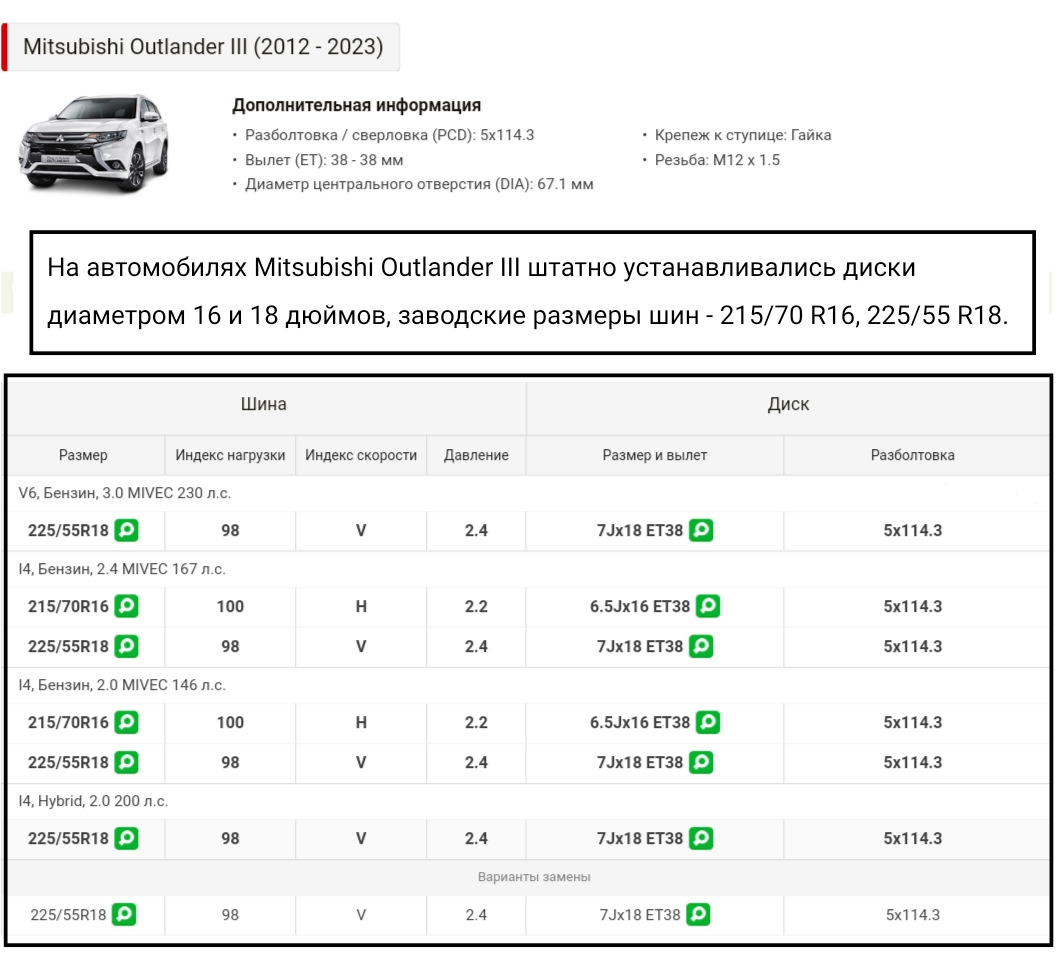The image size is (1058, 955).
Task: Click search icon beside 225/55R18 under 2.4 MIVEC 167
Action: 126,647
